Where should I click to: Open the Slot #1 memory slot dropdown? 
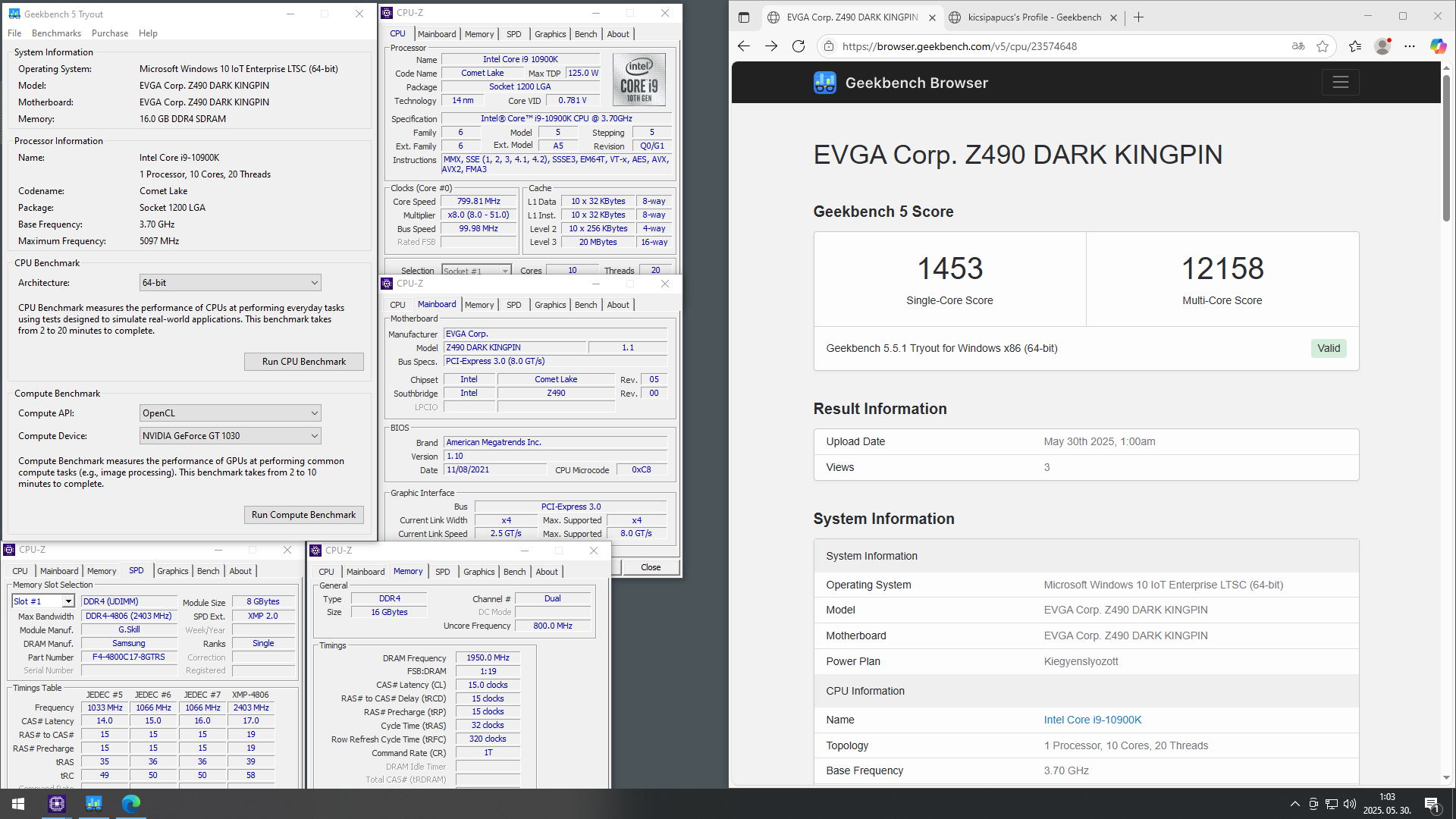(x=43, y=601)
